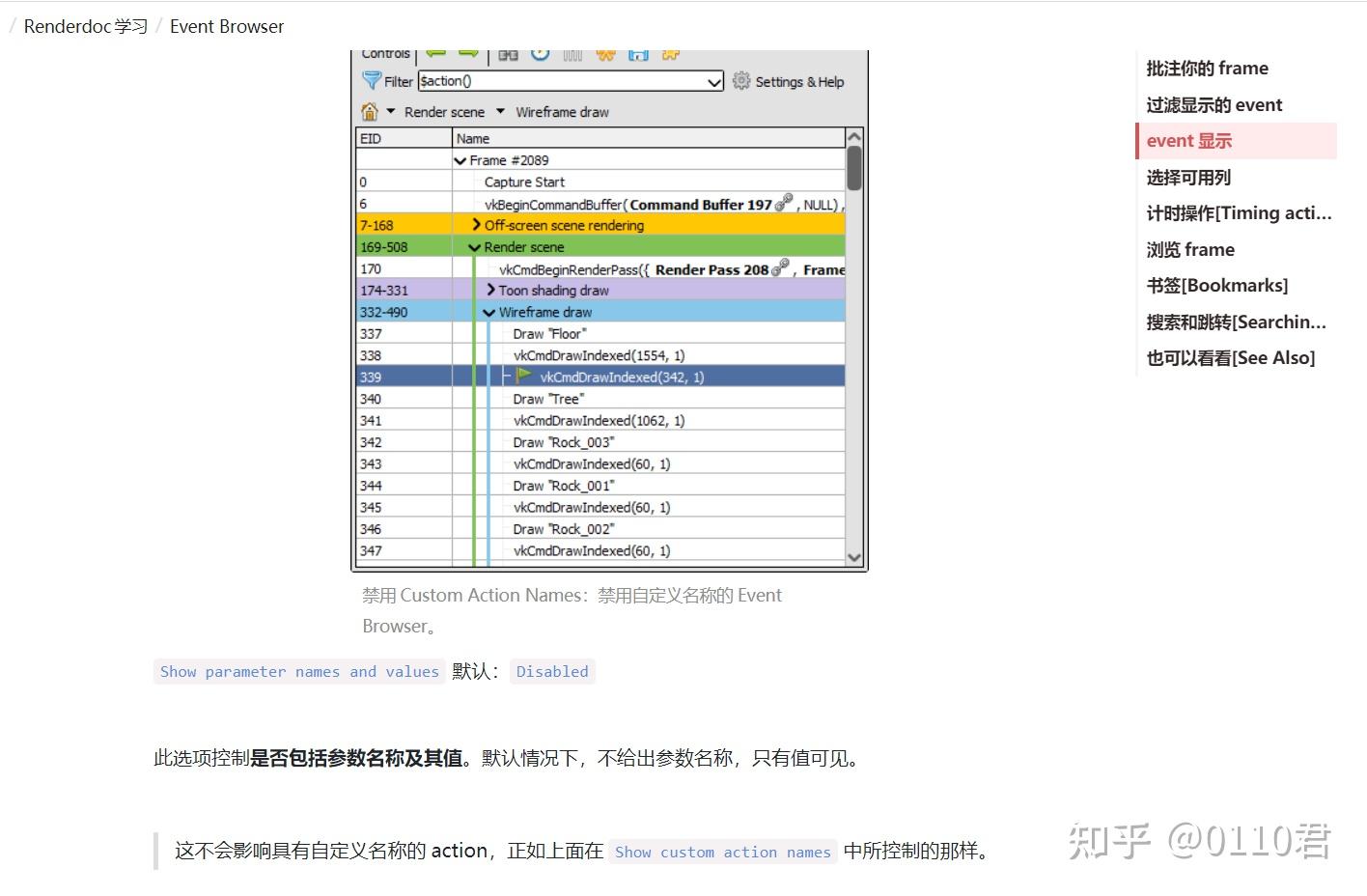Click the event list scrollbar down arrow

(x=853, y=558)
